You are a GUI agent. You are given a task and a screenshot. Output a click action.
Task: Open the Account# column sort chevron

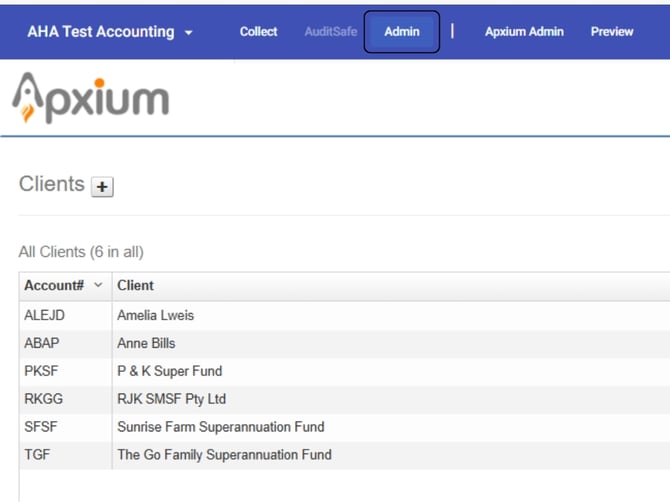(98, 286)
